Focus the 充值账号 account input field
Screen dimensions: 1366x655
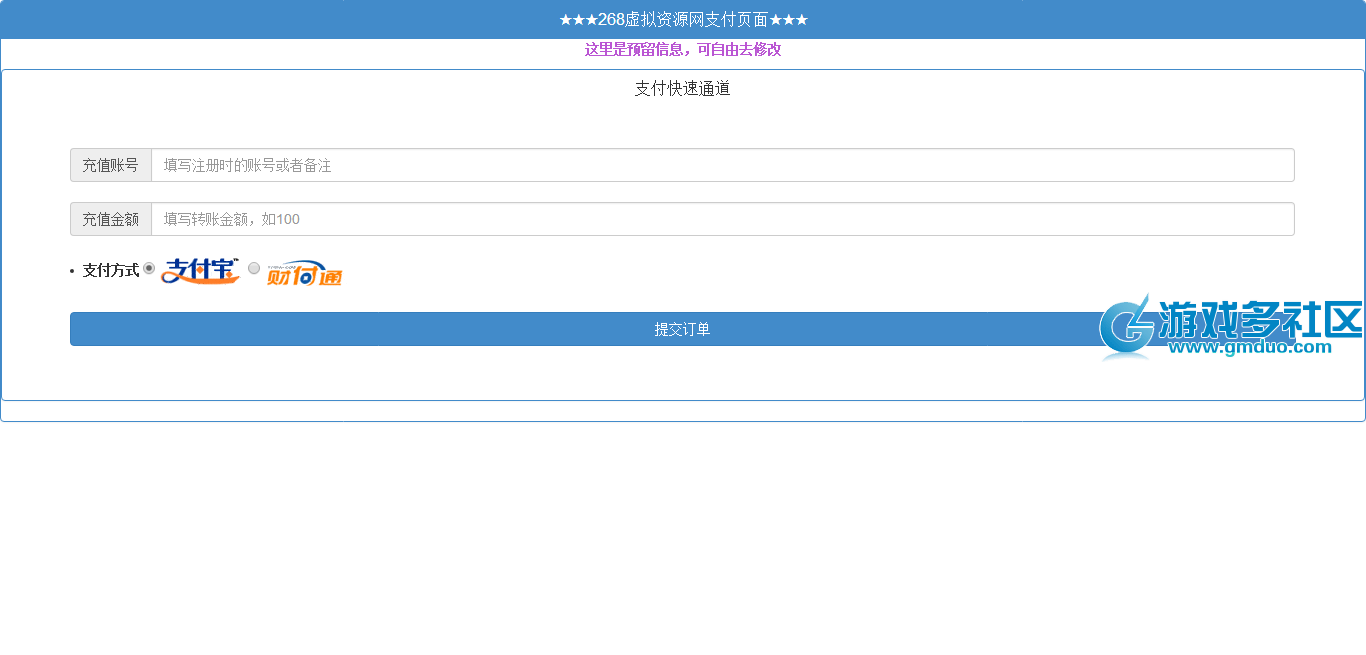pos(723,165)
